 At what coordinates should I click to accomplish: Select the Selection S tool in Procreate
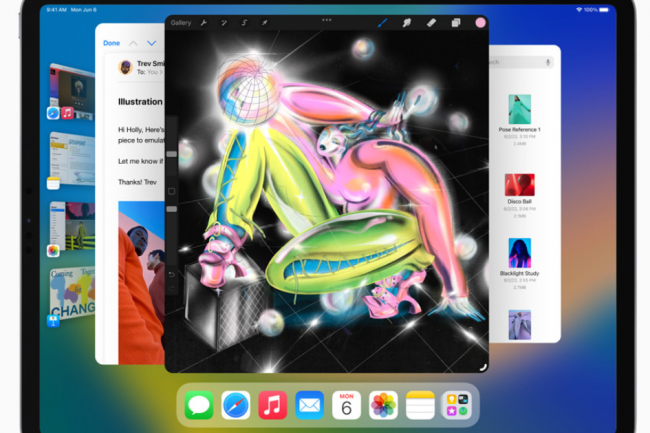tap(244, 23)
